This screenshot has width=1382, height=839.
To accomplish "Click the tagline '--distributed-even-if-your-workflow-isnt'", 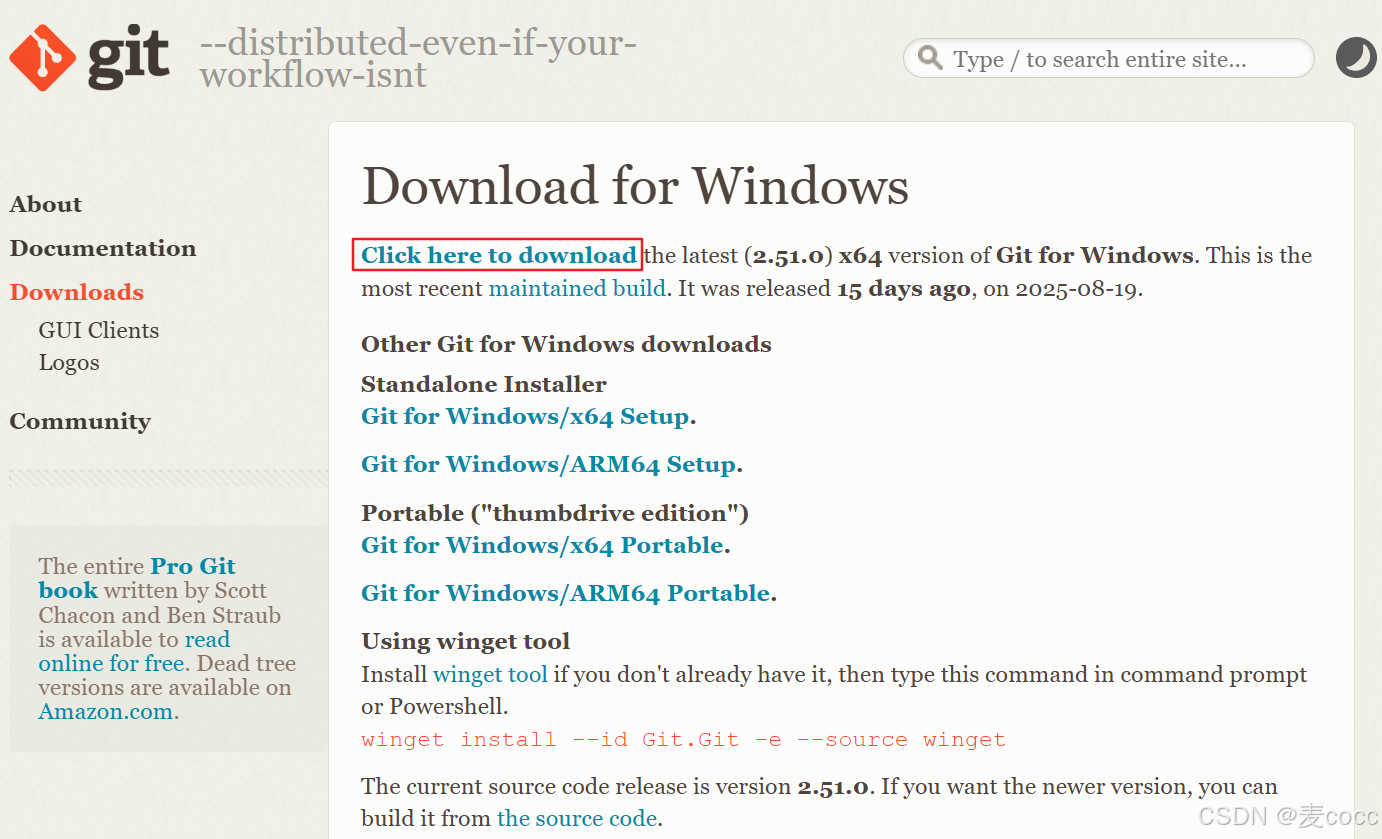I will coord(418,58).
